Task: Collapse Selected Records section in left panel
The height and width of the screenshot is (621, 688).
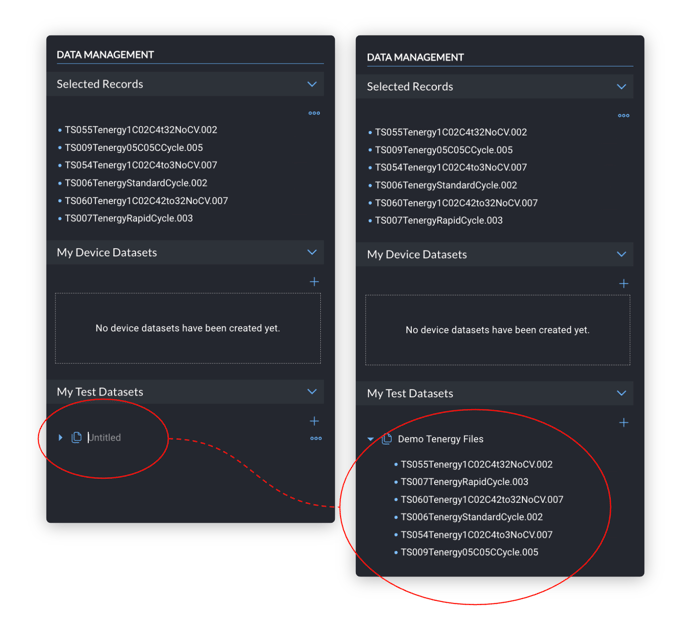Action: coord(312,84)
